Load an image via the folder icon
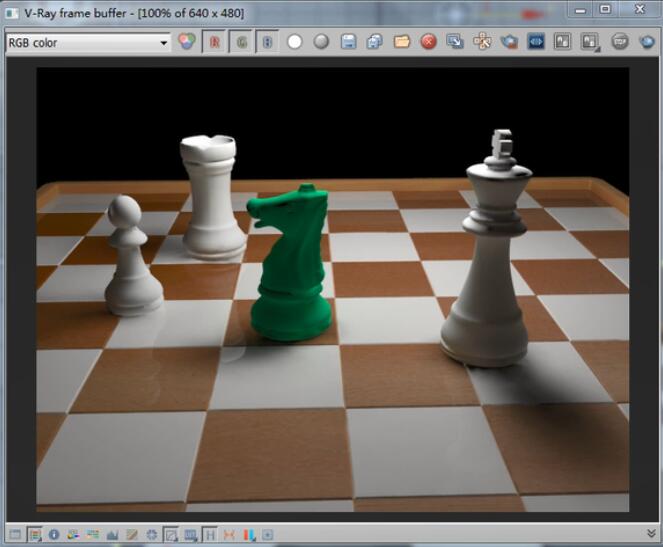Image resolution: width=663 pixels, height=547 pixels. [x=402, y=42]
